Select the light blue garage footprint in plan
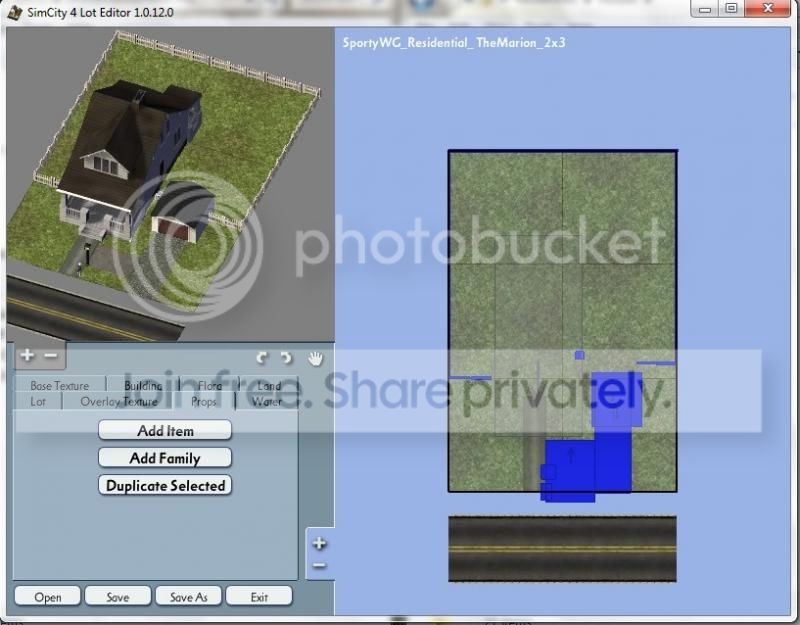 click(616, 399)
